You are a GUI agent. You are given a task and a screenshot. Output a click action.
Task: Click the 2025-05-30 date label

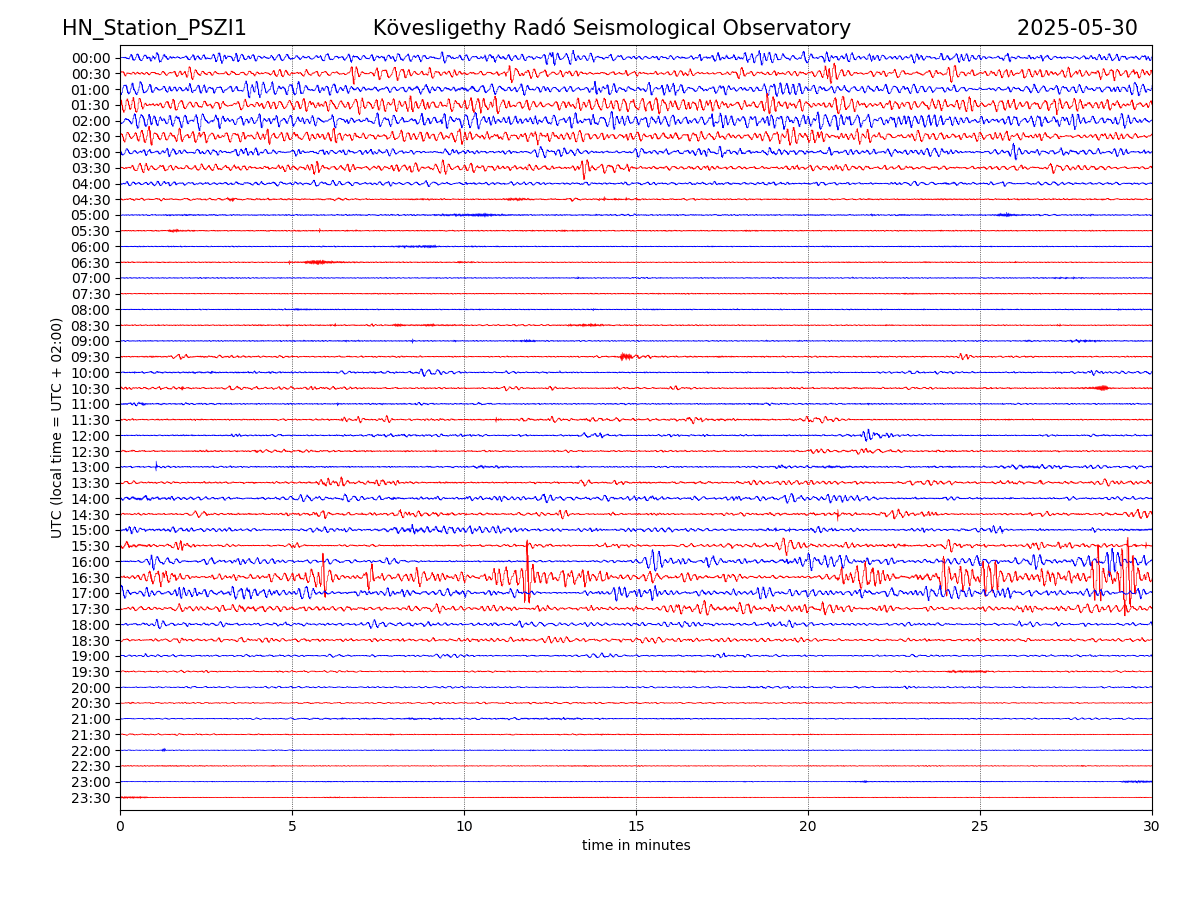click(x=1076, y=29)
